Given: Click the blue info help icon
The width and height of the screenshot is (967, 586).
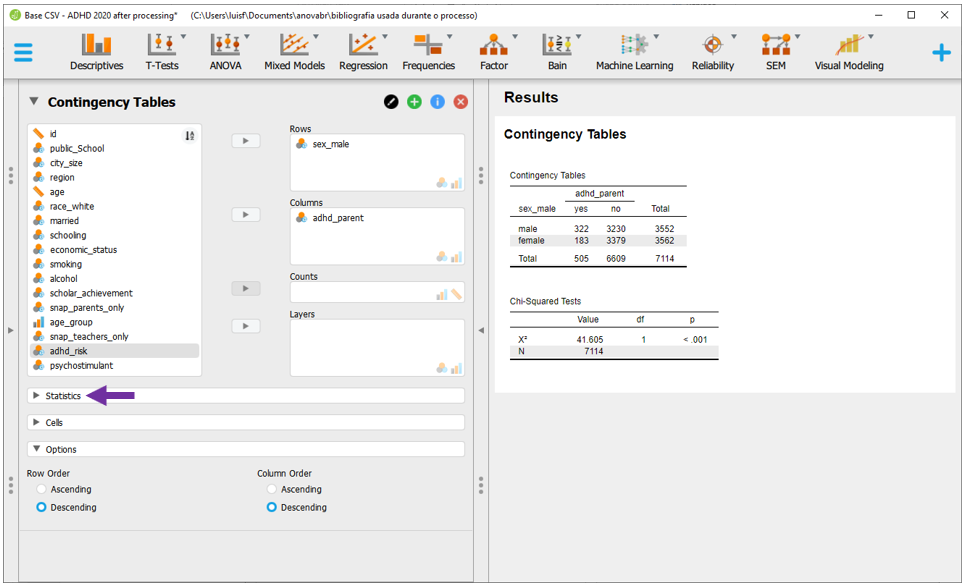Looking at the screenshot, I should pos(438,102).
